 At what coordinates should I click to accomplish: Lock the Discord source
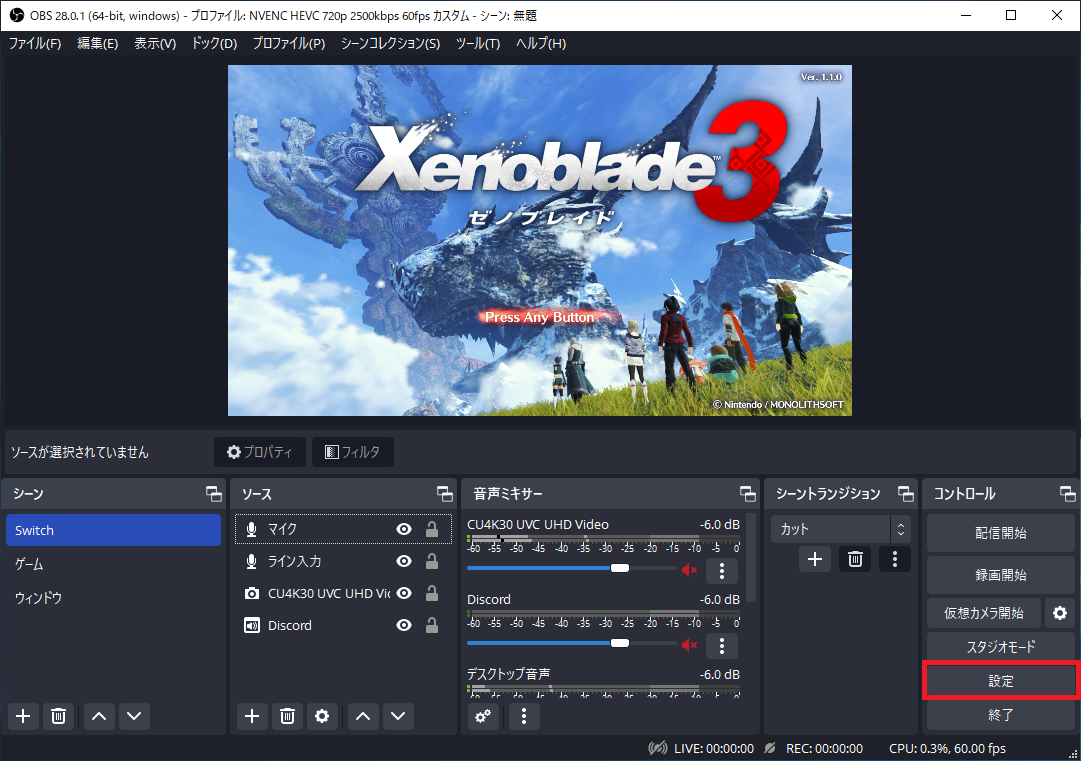(x=432, y=625)
